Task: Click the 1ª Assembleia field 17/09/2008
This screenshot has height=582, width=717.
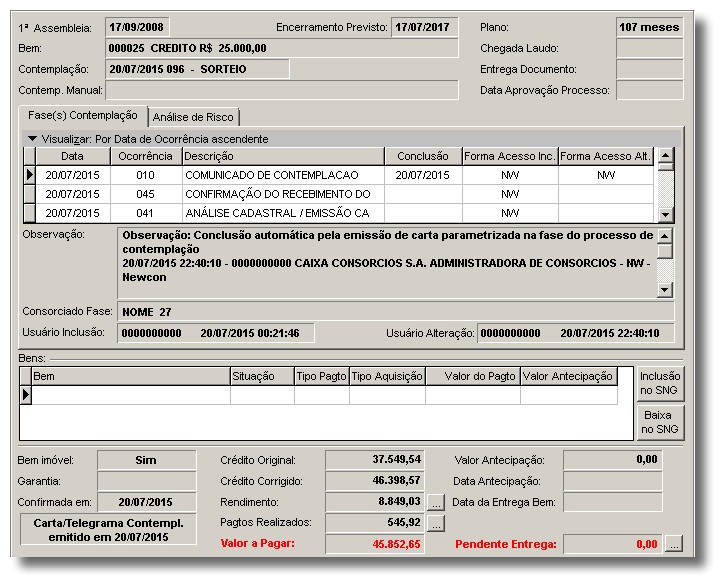Action: 137,27
